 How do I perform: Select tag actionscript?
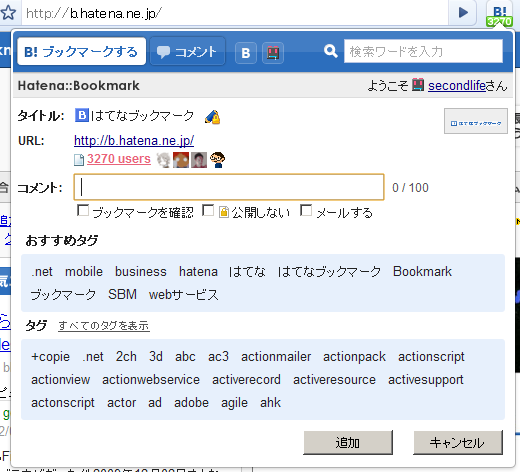click(x=431, y=357)
